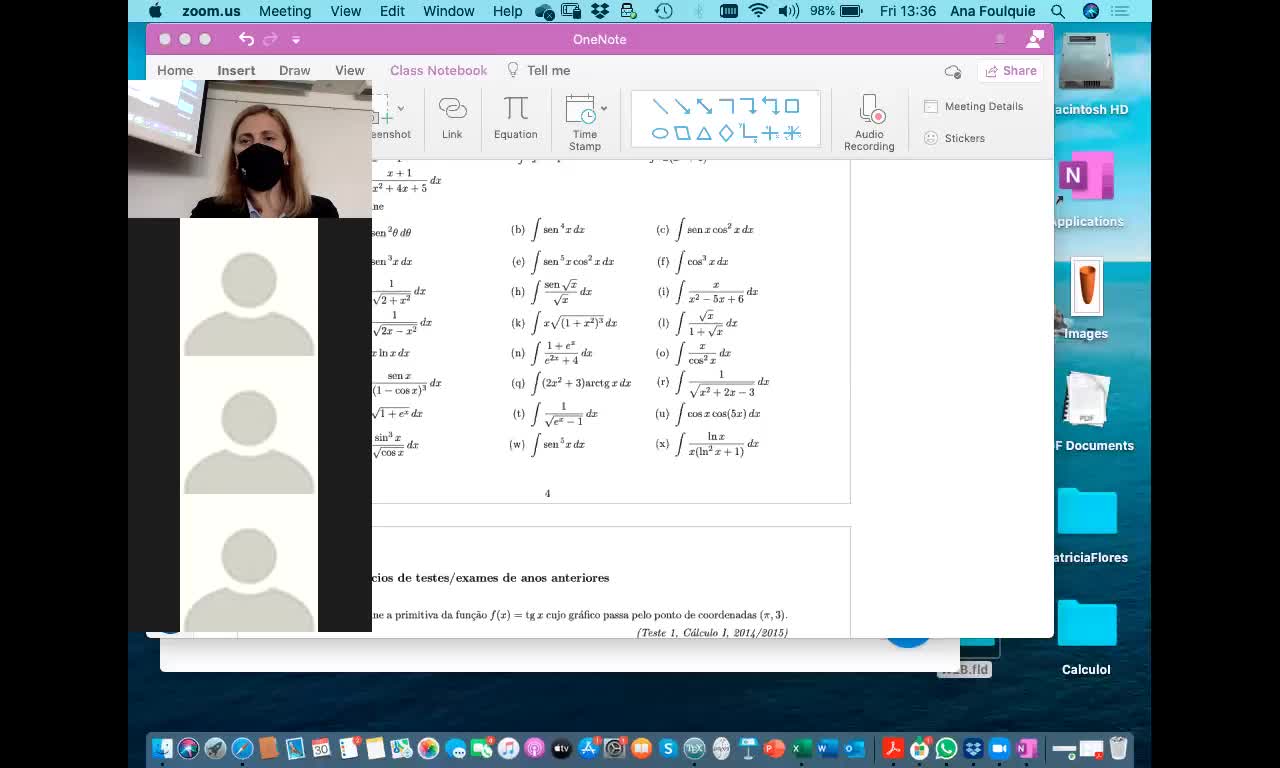The image size is (1280, 768).
Task: Open the OneNote account/feedback icon in title bar
Action: point(1035,39)
